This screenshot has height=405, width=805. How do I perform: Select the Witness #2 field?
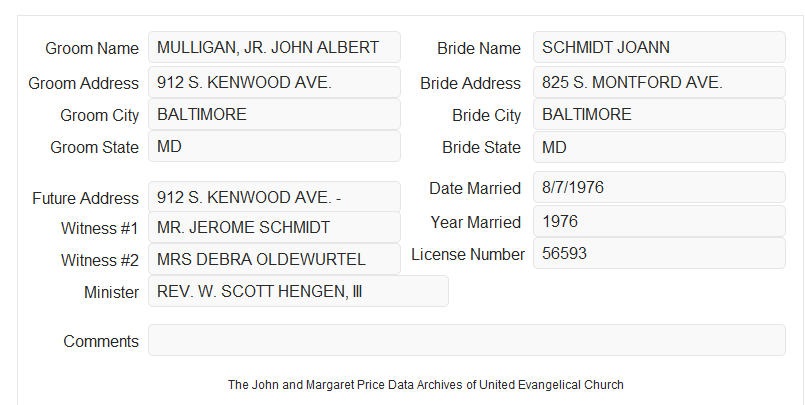(x=274, y=259)
